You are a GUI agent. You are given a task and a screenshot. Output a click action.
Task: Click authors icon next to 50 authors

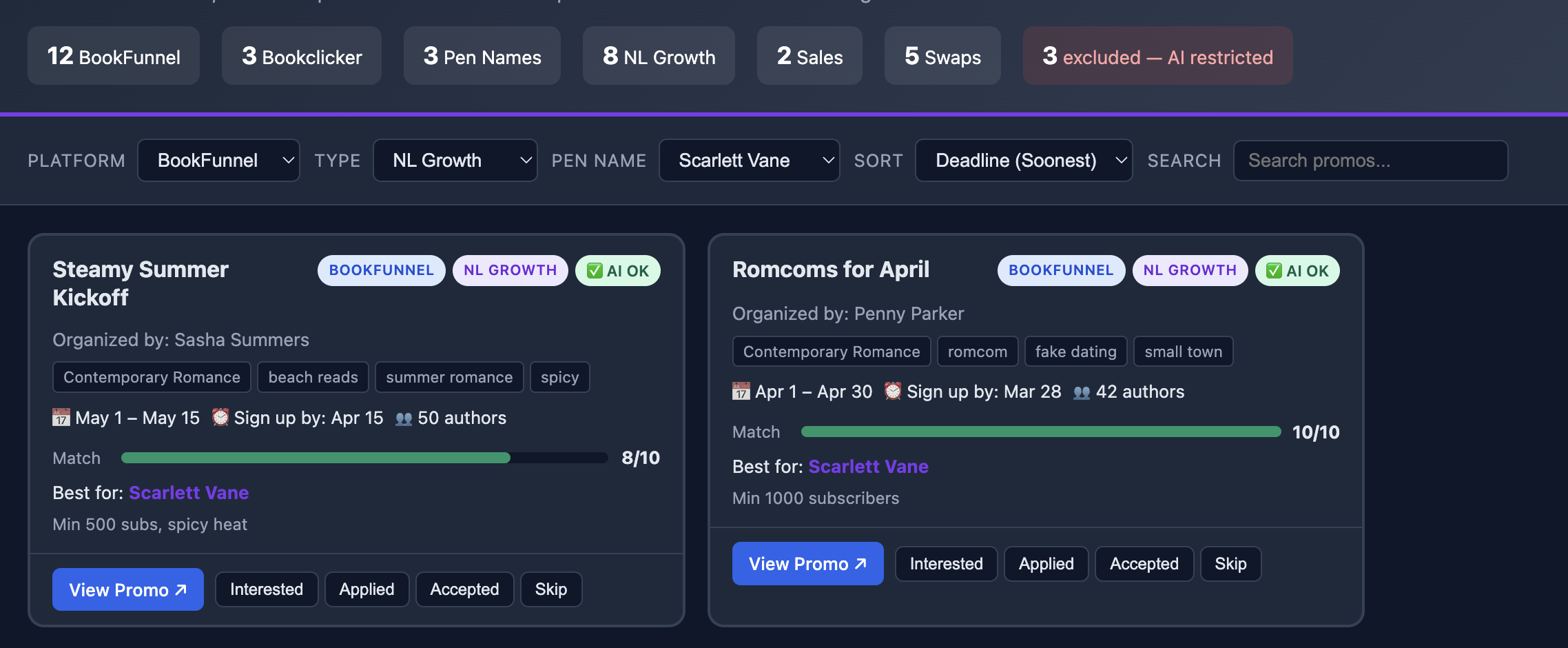(x=404, y=418)
